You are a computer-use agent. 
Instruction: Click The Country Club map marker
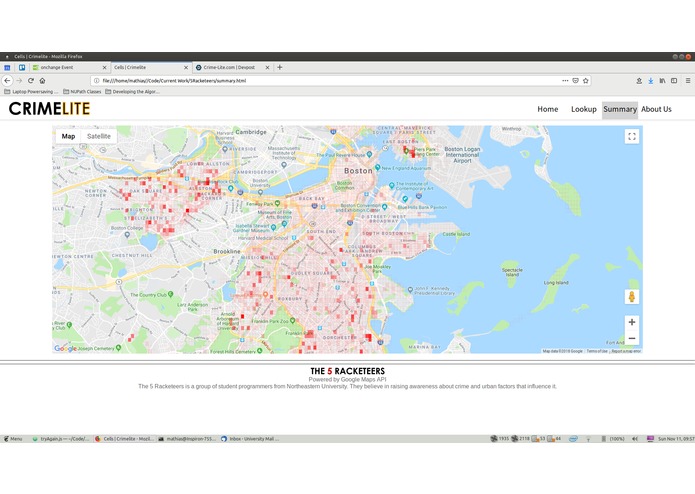click(171, 294)
